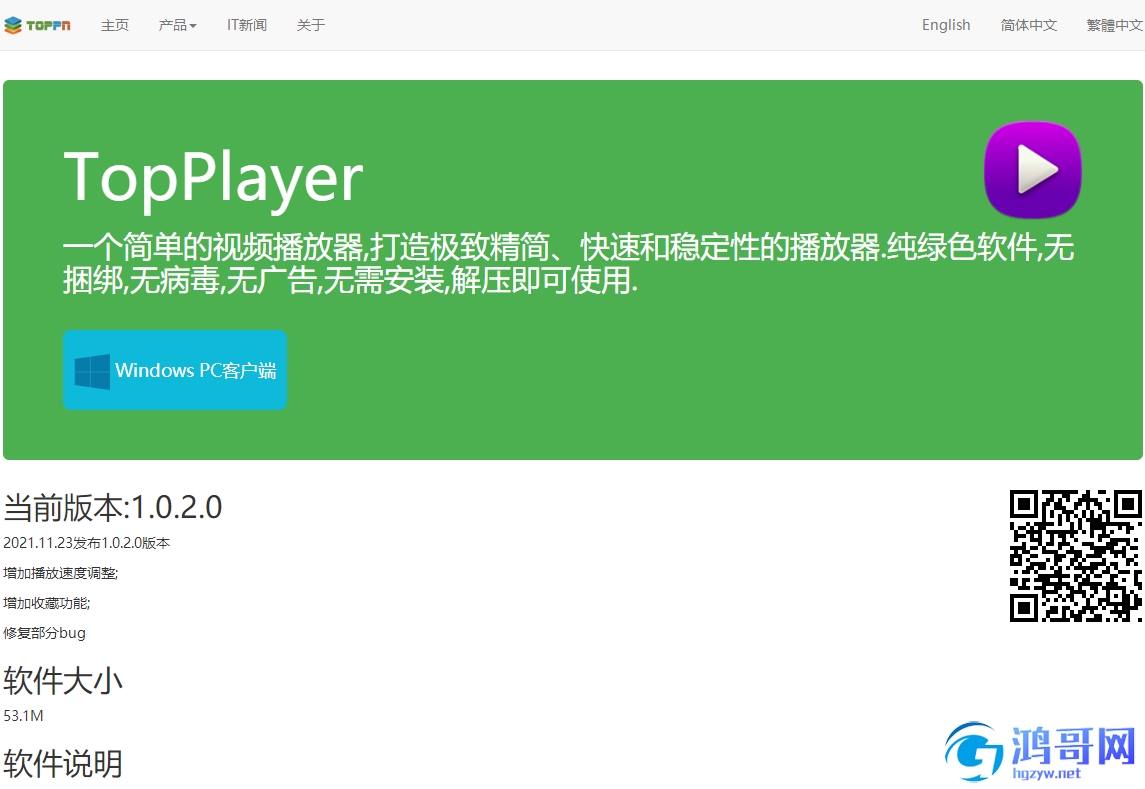The width and height of the screenshot is (1145, 789).
Task: Click the 软件说明 heading
Action: 63,764
